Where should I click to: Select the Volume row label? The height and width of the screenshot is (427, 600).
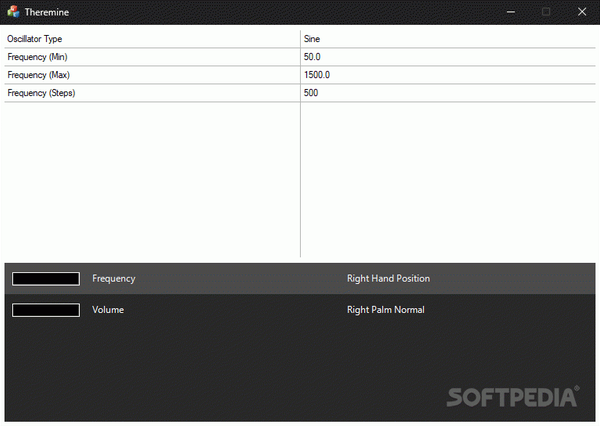pos(108,310)
